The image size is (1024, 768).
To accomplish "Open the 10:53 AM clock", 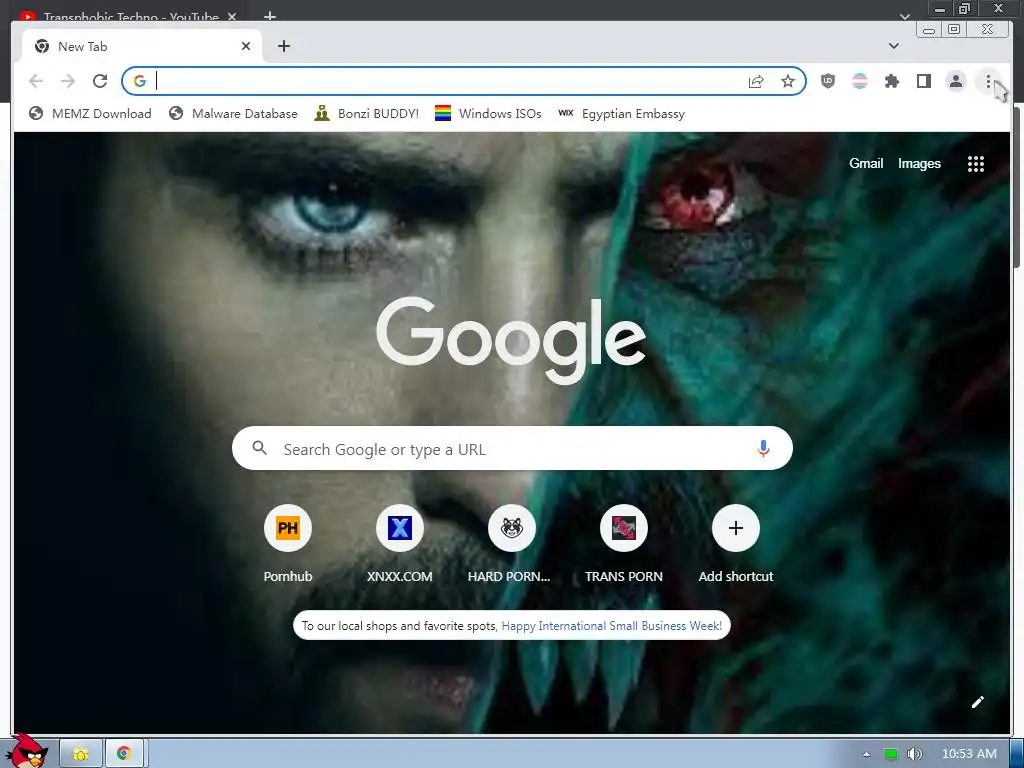I will click(x=969, y=754).
